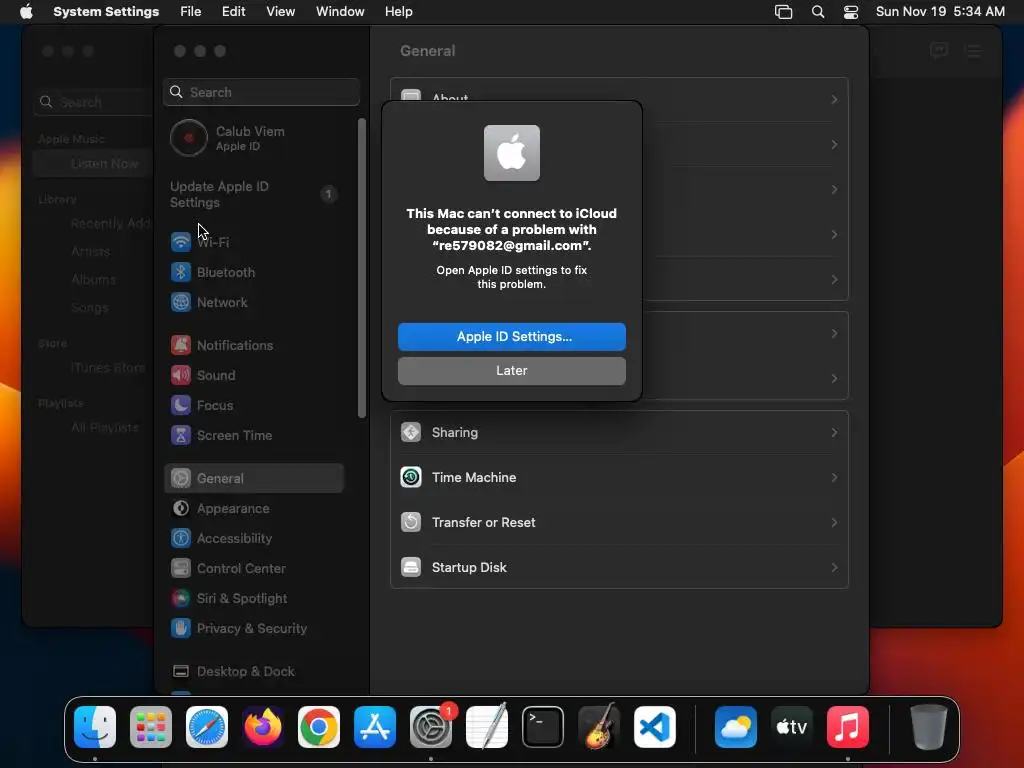
Task: Click System Settings icon in Dock
Action: coord(431,727)
